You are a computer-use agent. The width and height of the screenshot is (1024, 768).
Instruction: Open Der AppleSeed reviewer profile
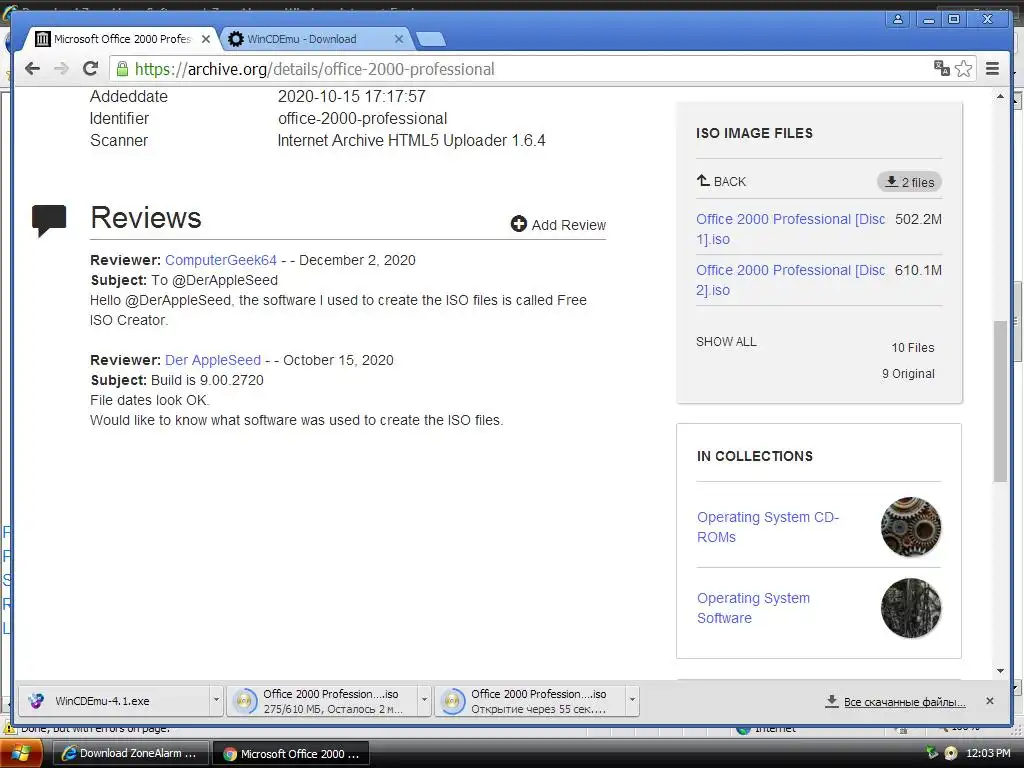tap(213, 360)
